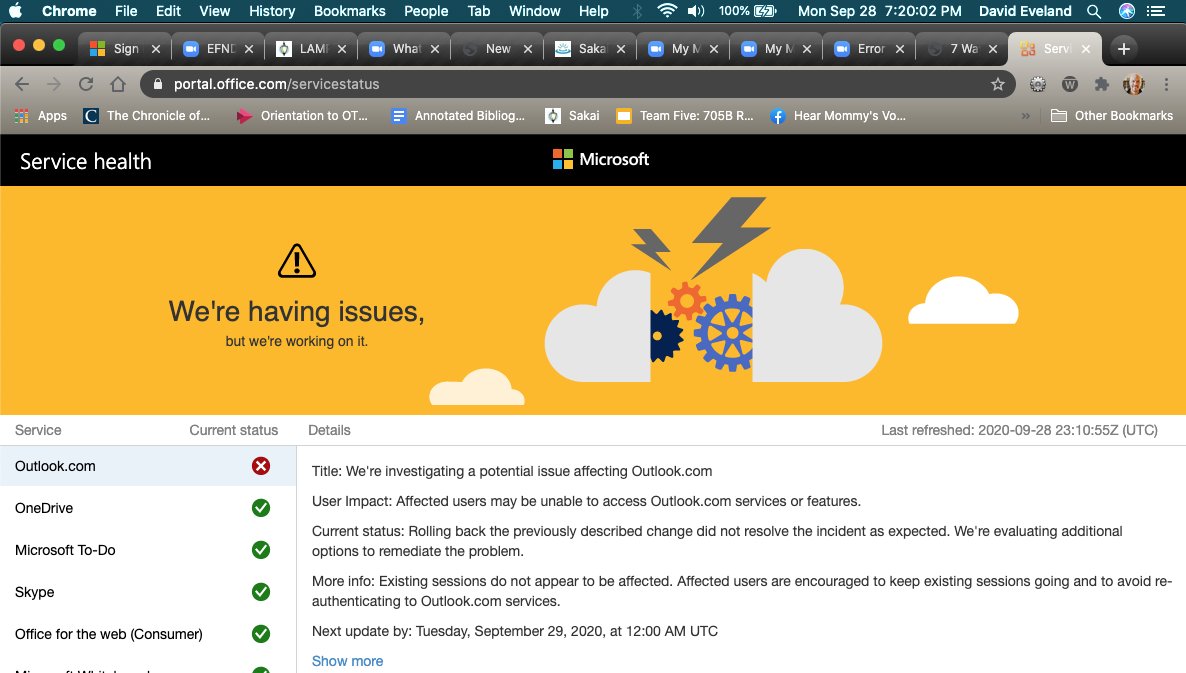Click the browser Forward arrow
Viewport: 1186px width, 673px height.
(x=54, y=84)
